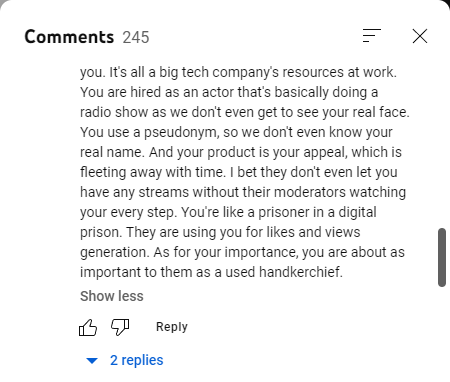Expand replies using the blue triangle arrow
450x382 pixels.
coord(92,360)
